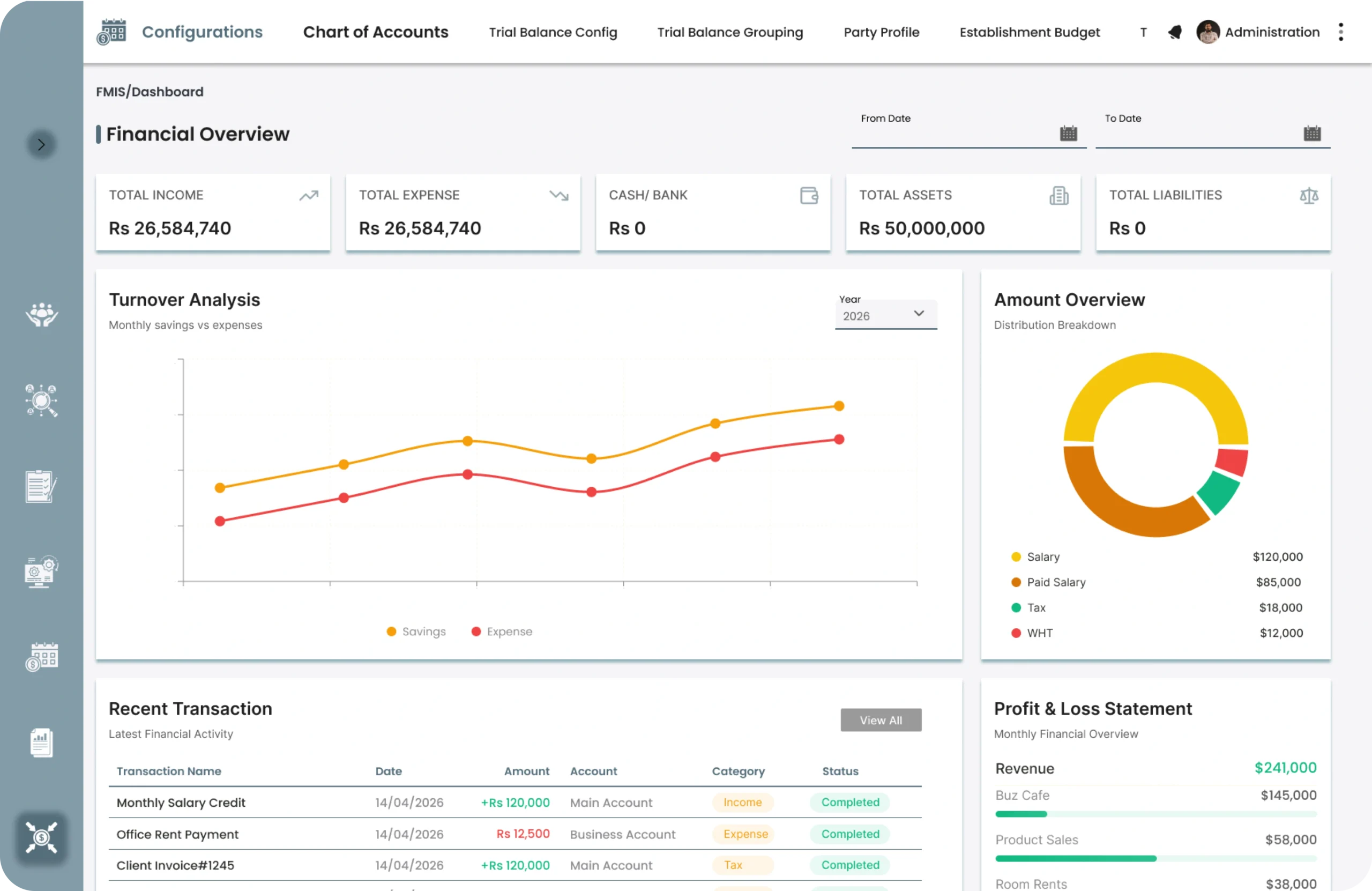Screen dimensions: 1372x891
Task: Click into the To Date field
Action: click(x=1212, y=134)
